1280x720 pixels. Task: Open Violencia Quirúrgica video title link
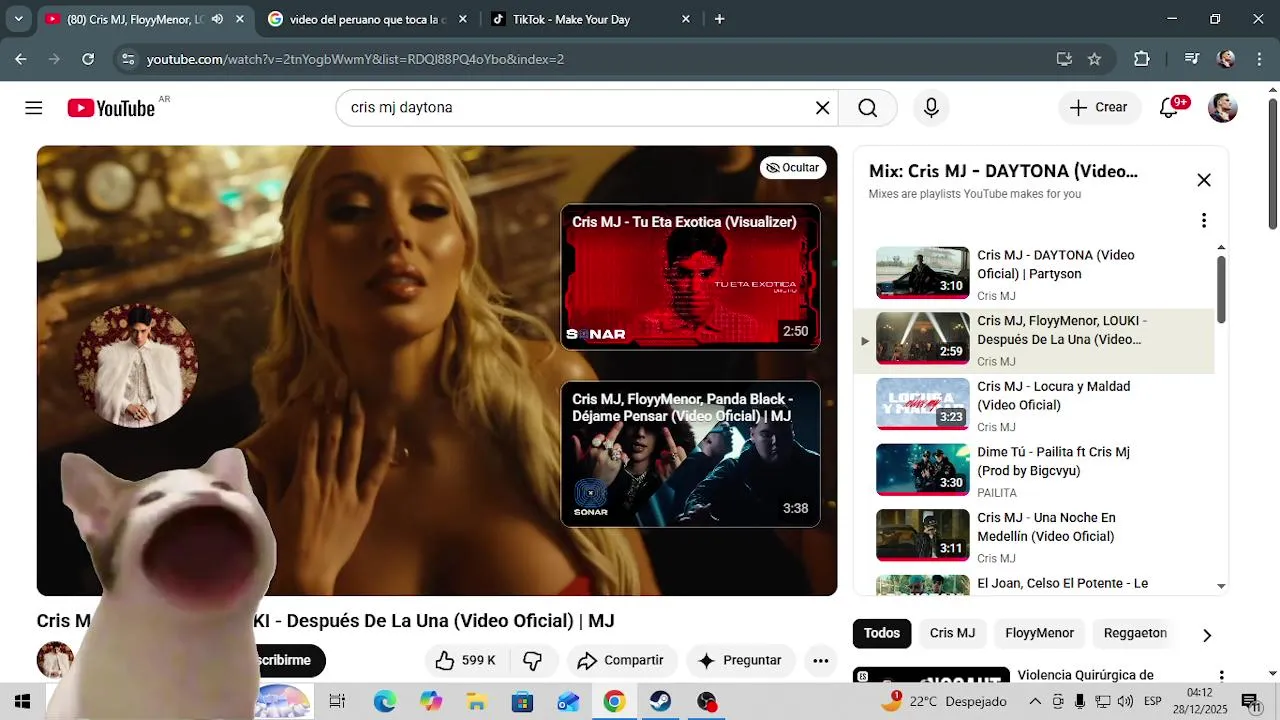pyautogui.click(x=1085, y=675)
